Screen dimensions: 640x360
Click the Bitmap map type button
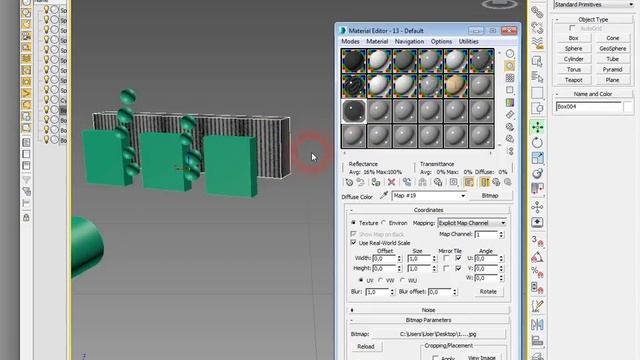click(490, 196)
